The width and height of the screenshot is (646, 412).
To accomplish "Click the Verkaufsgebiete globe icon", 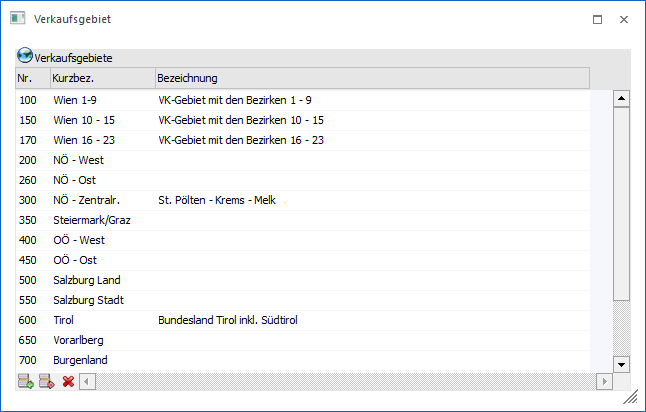I will 25,57.
